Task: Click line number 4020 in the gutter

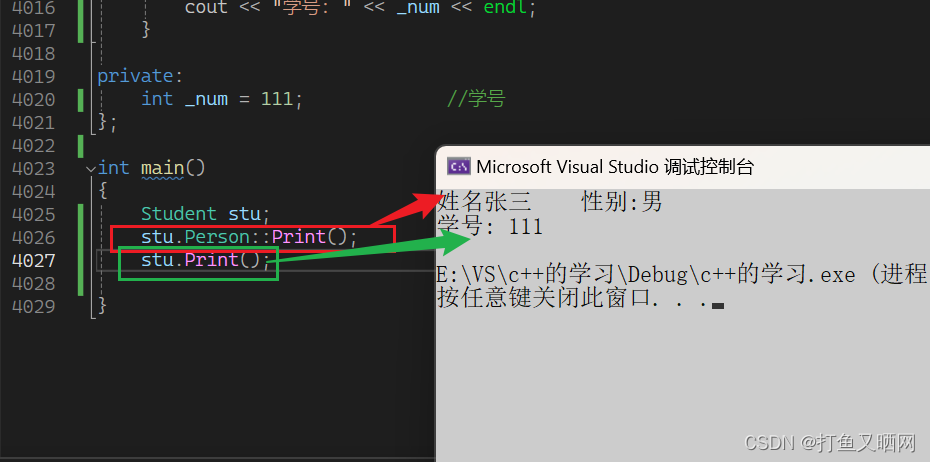Action: pyautogui.click(x=33, y=99)
